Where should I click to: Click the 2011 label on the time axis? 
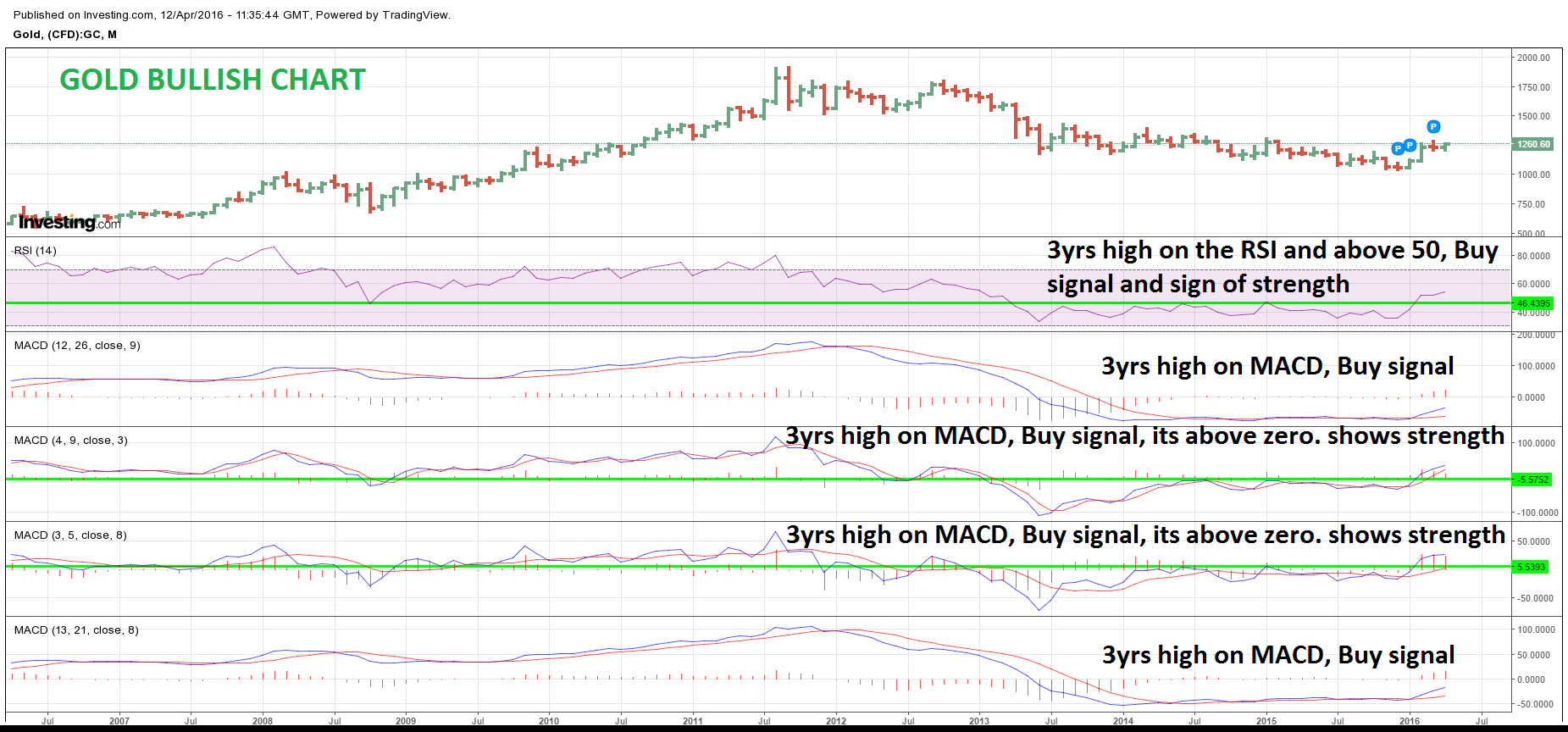click(x=693, y=721)
